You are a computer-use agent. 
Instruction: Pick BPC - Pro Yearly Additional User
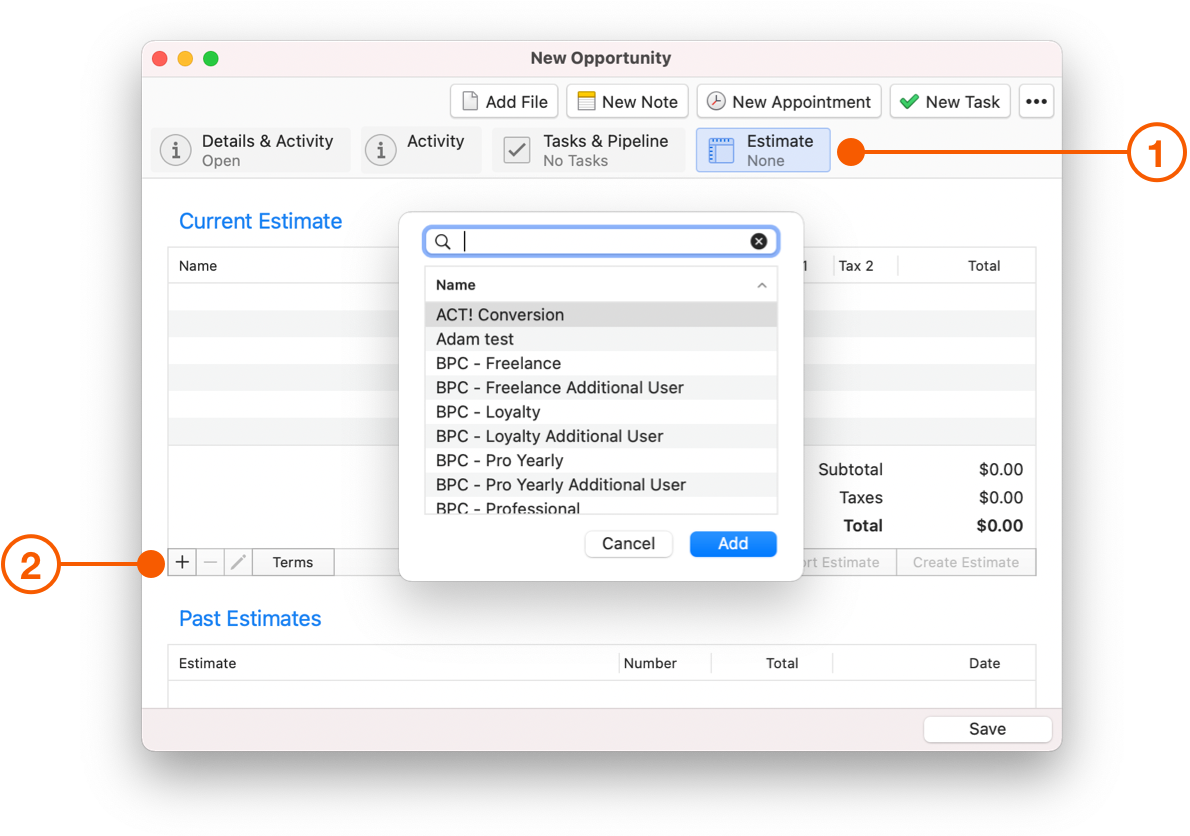[x=601, y=485]
